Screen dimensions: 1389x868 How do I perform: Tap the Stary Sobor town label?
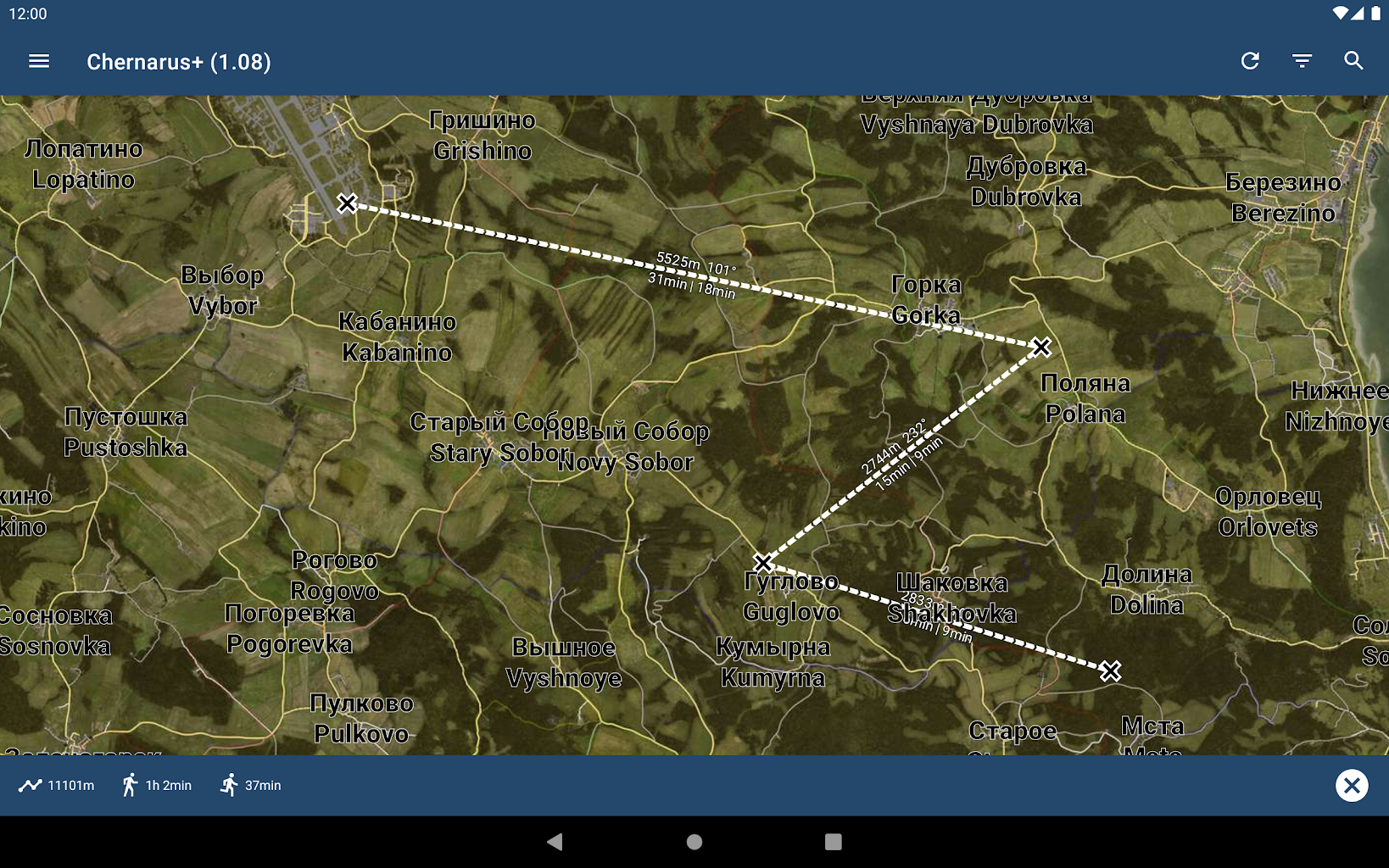point(498,437)
